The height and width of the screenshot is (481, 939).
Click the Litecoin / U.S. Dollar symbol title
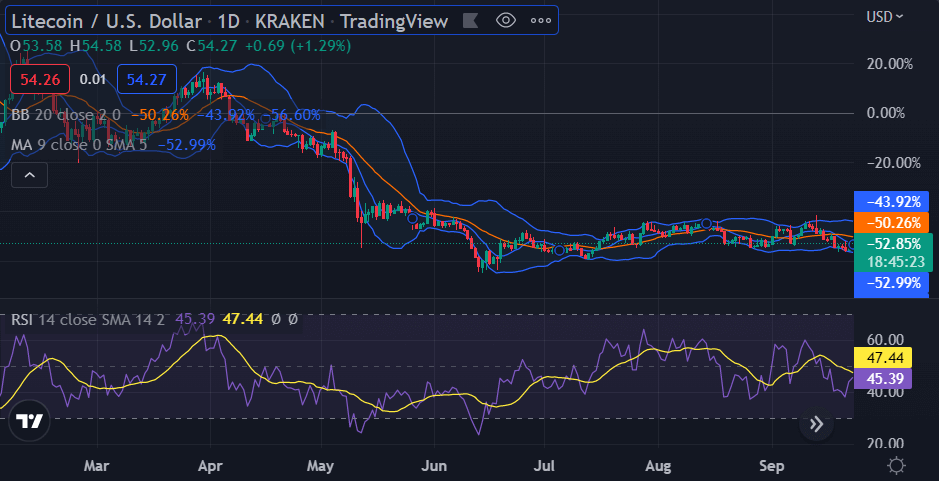pyautogui.click(x=107, y=22)
